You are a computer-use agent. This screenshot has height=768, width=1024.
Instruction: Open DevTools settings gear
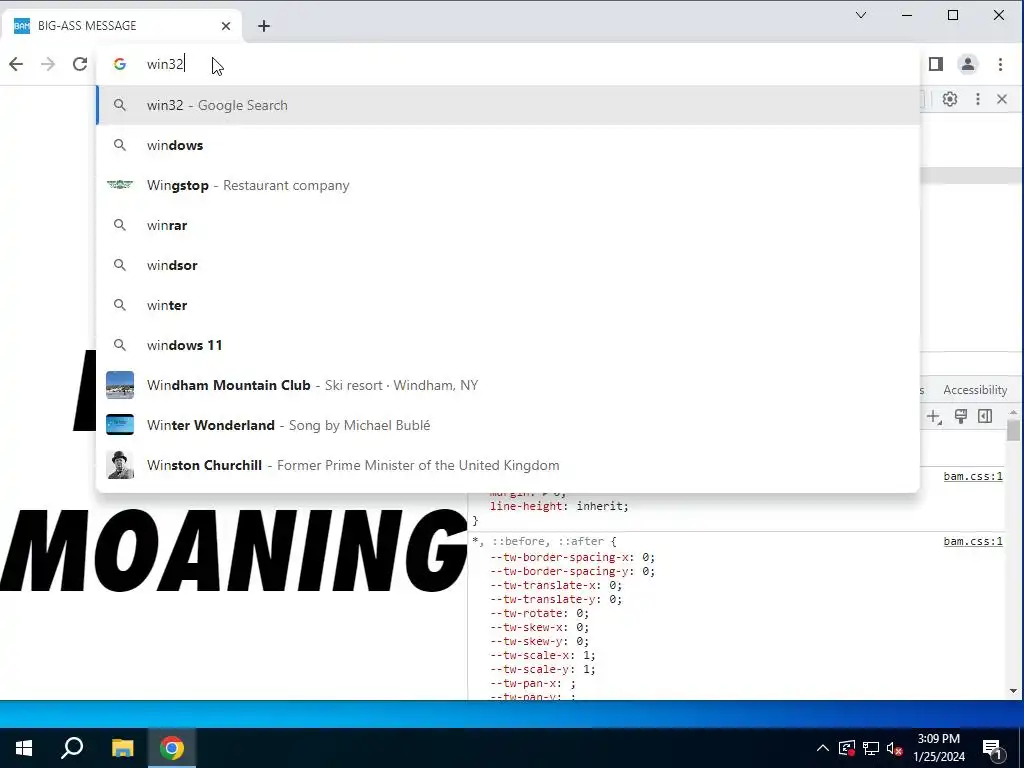(950, 99)
